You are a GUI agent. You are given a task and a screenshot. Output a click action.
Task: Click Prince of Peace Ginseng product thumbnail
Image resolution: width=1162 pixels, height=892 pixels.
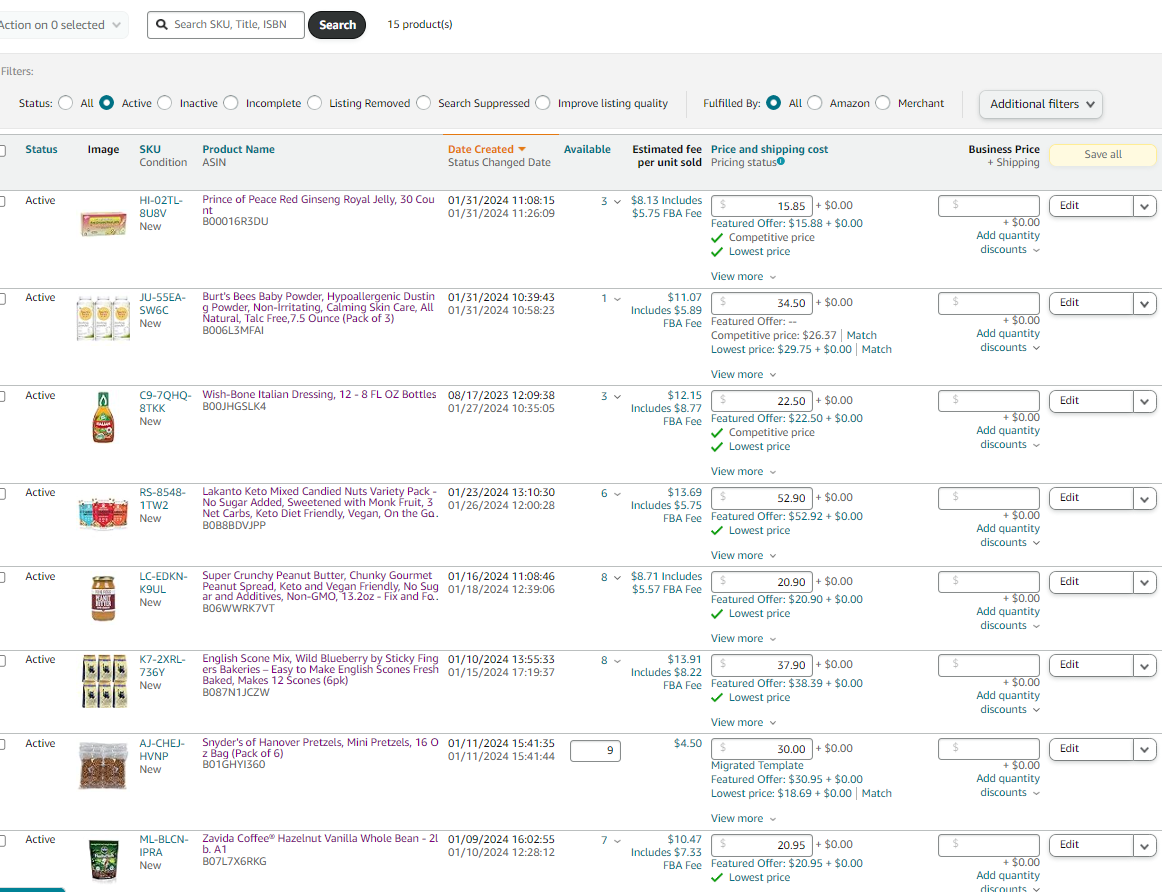click(x=104, y=223)
